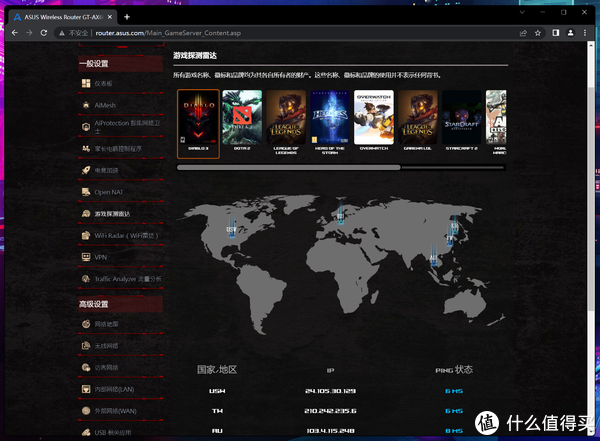Reload the router page

click(x=44, y=33)
